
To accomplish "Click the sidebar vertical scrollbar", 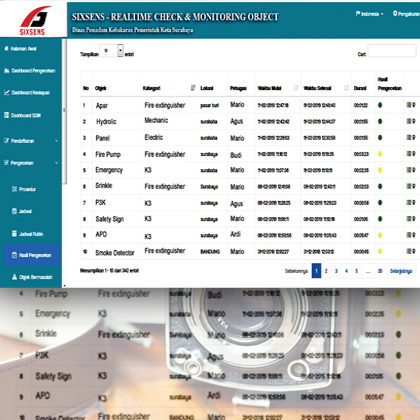I will tap(65, 112).
